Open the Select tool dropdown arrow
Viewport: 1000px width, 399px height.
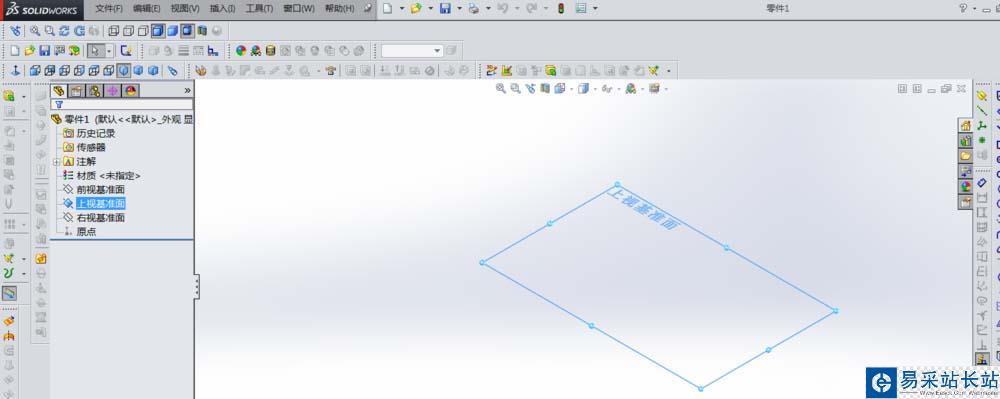pyautogui.click(x=109, y=50)
